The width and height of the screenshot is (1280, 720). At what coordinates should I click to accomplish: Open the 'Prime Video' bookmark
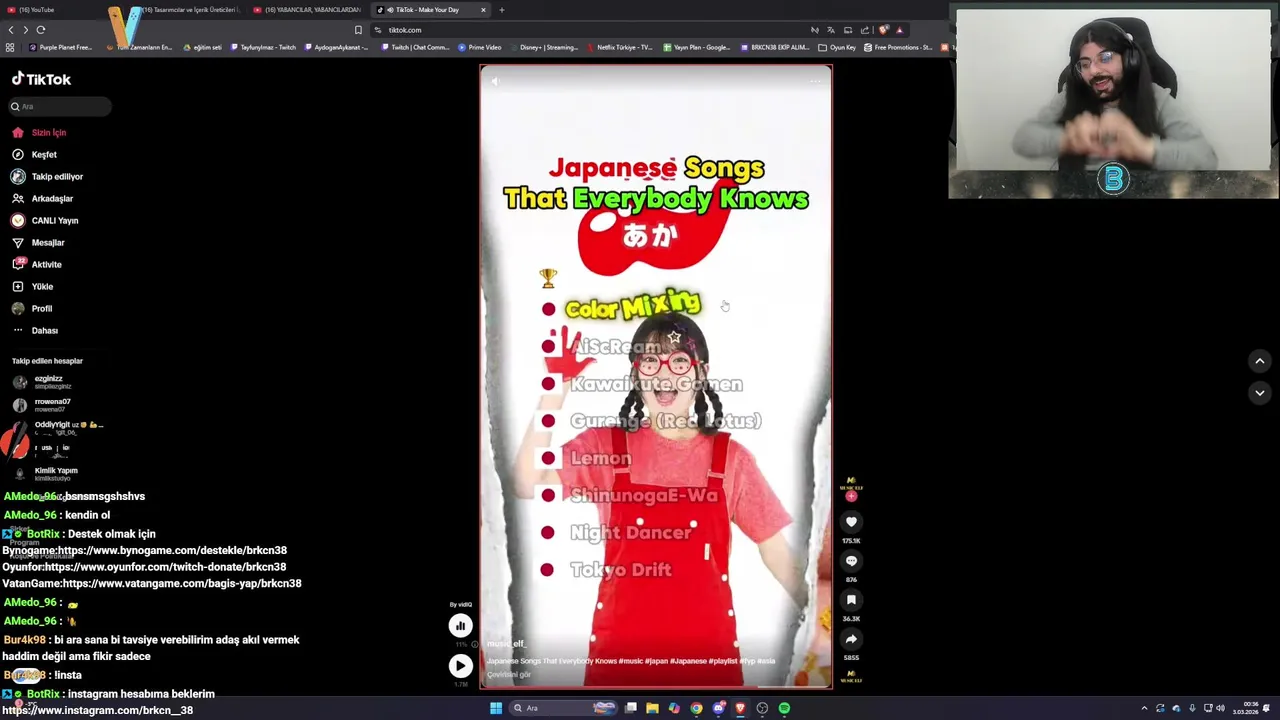(479, 47)
